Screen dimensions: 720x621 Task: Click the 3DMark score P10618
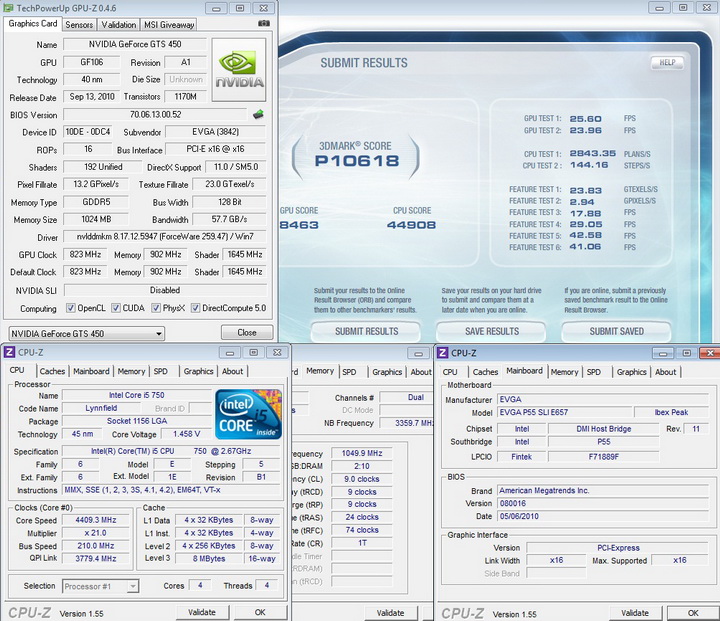point(357,161)
